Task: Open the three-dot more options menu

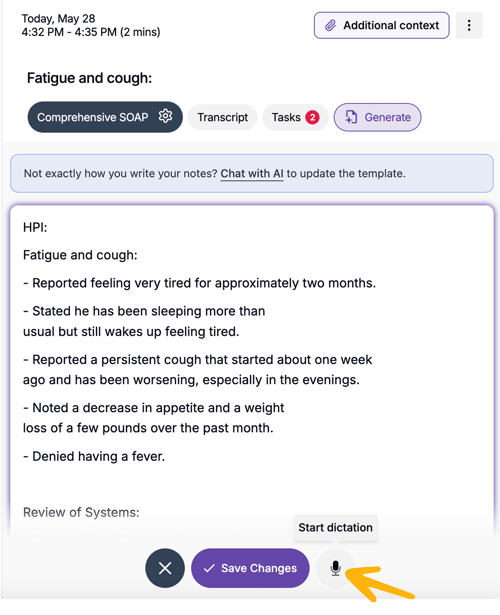Action: (x=469, y=25)
